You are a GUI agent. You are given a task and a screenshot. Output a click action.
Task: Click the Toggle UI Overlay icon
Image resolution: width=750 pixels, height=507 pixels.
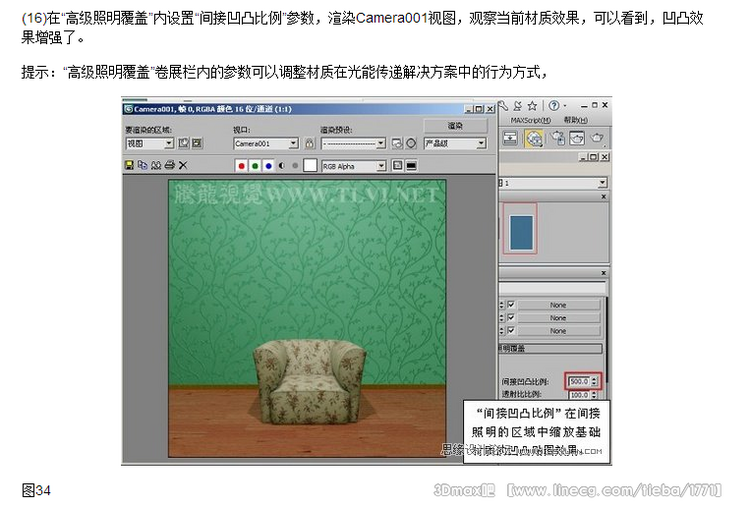coord(397,165)
